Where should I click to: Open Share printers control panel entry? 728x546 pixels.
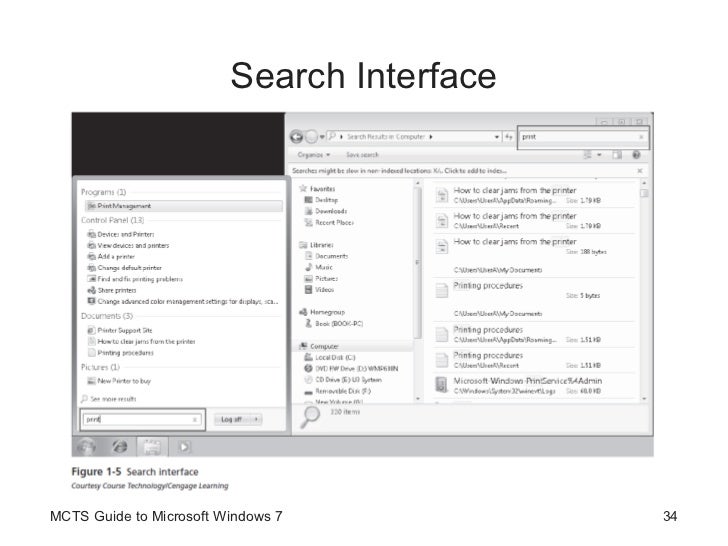point(112,290)
